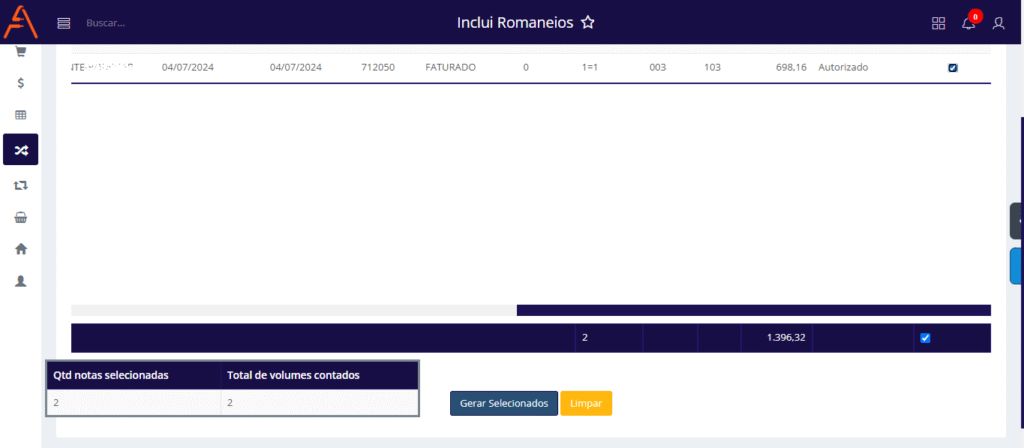Expand the dark side panel tab on right edge
The height and width of the screenshot is (448, 1024).
point(1017,220)
